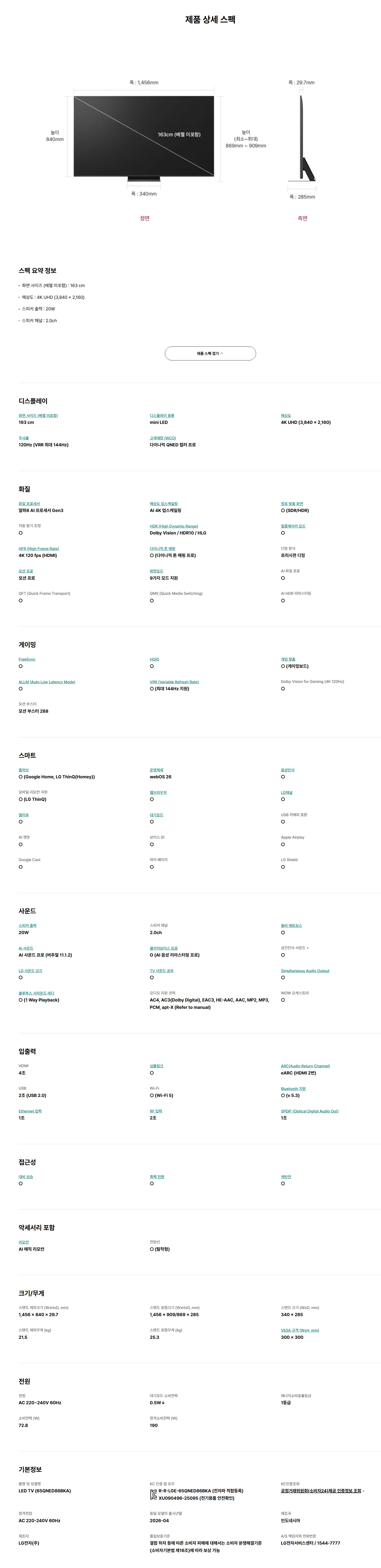Open the 돌비 애트모스 term link
This screenshot has height=1568, width=381.
point(291,925)
